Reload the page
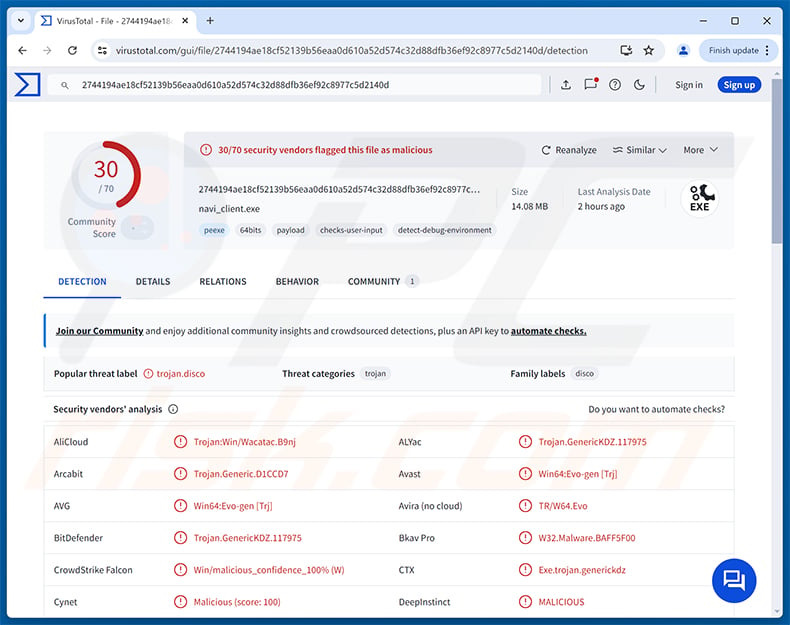This screenshot has width=790, height=625. point(73,50)
